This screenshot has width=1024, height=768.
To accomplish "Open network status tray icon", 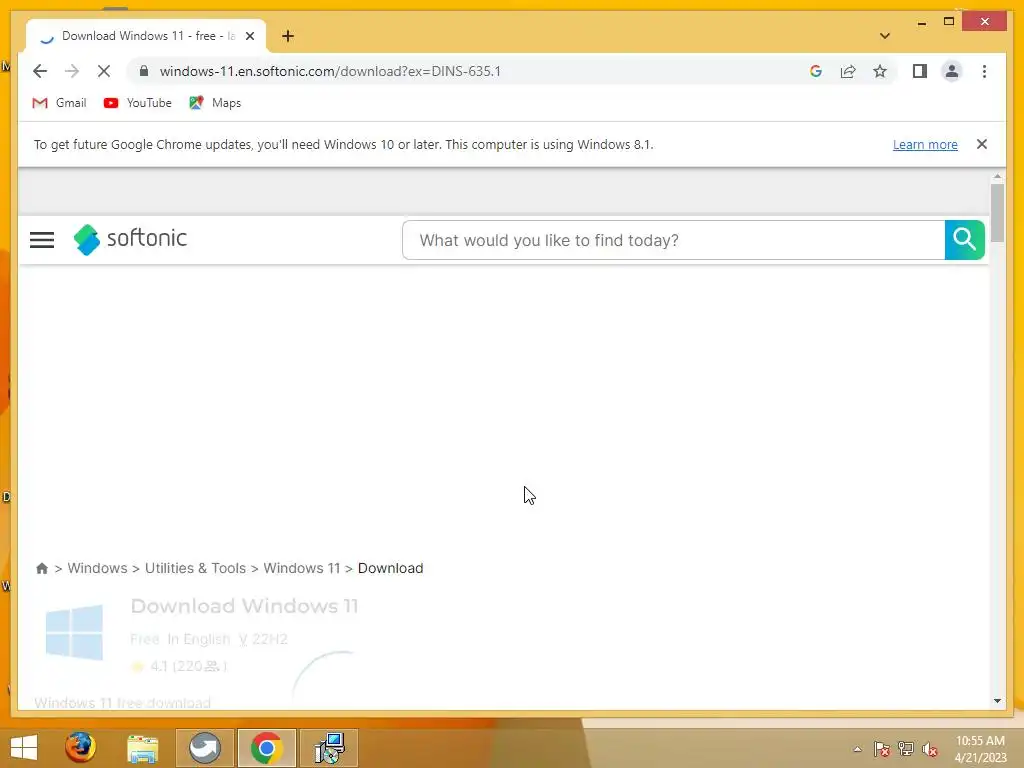I will pos(906,749).
